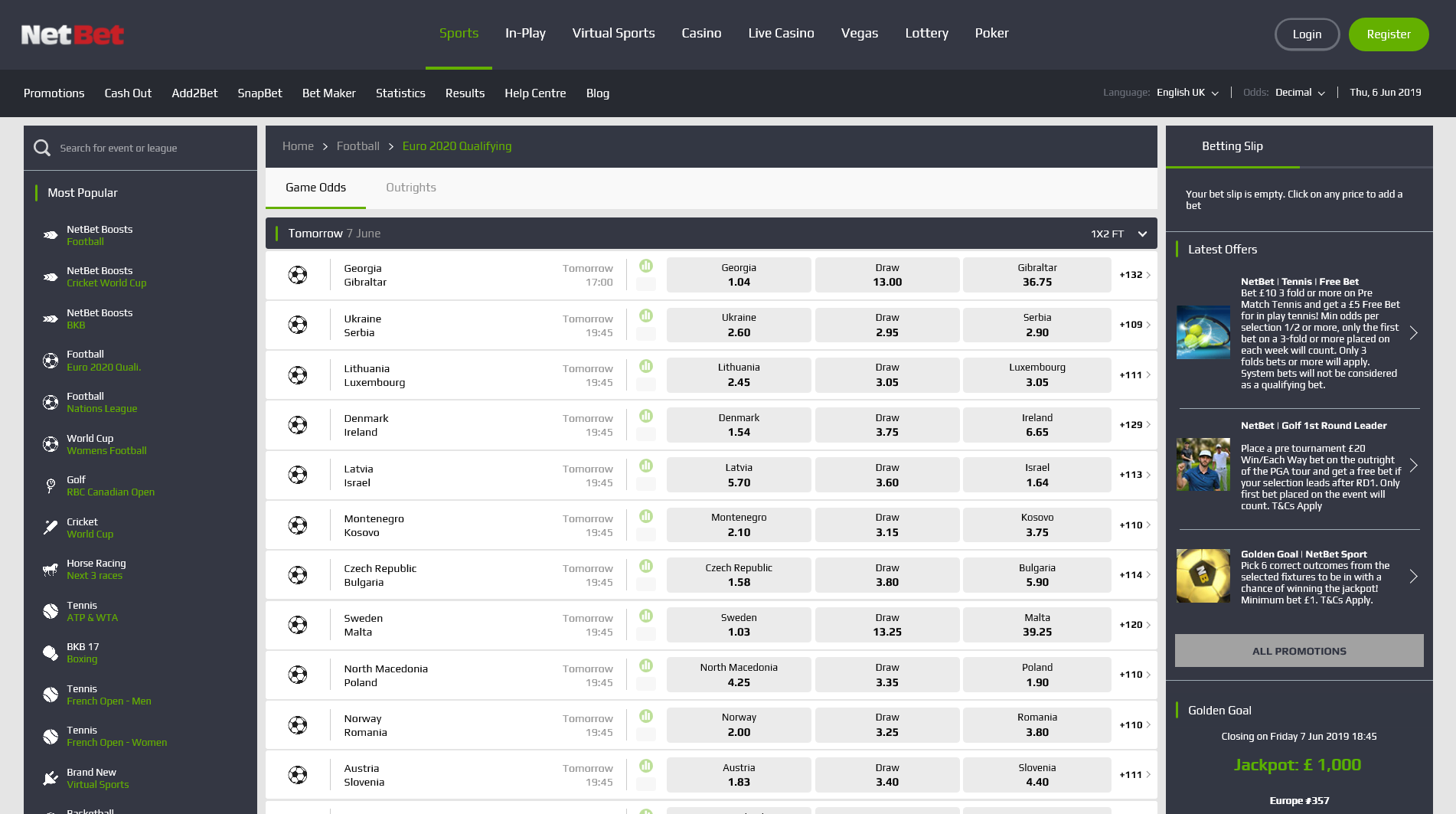Open the In-Play menu
The width and height of the screenshot is (1456, 814).
point(525,33)
